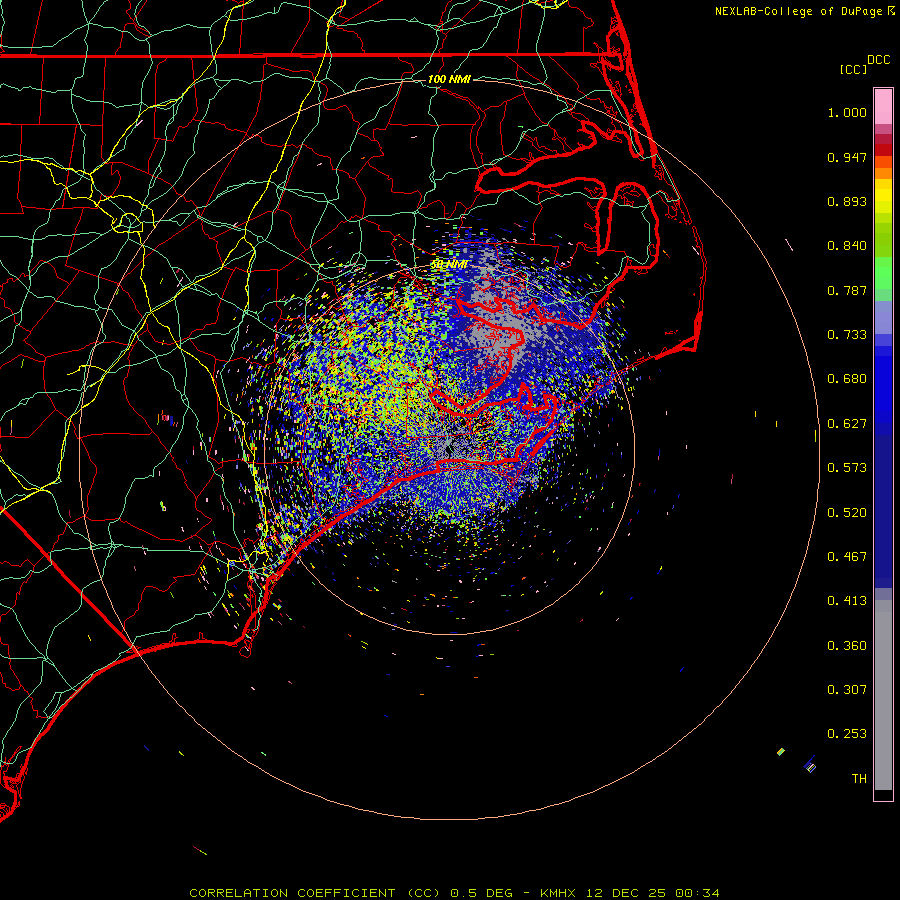Viewport: 900px width, 900px height.
Task: Select the 0.413 scale value
Action: coord(847,601)
